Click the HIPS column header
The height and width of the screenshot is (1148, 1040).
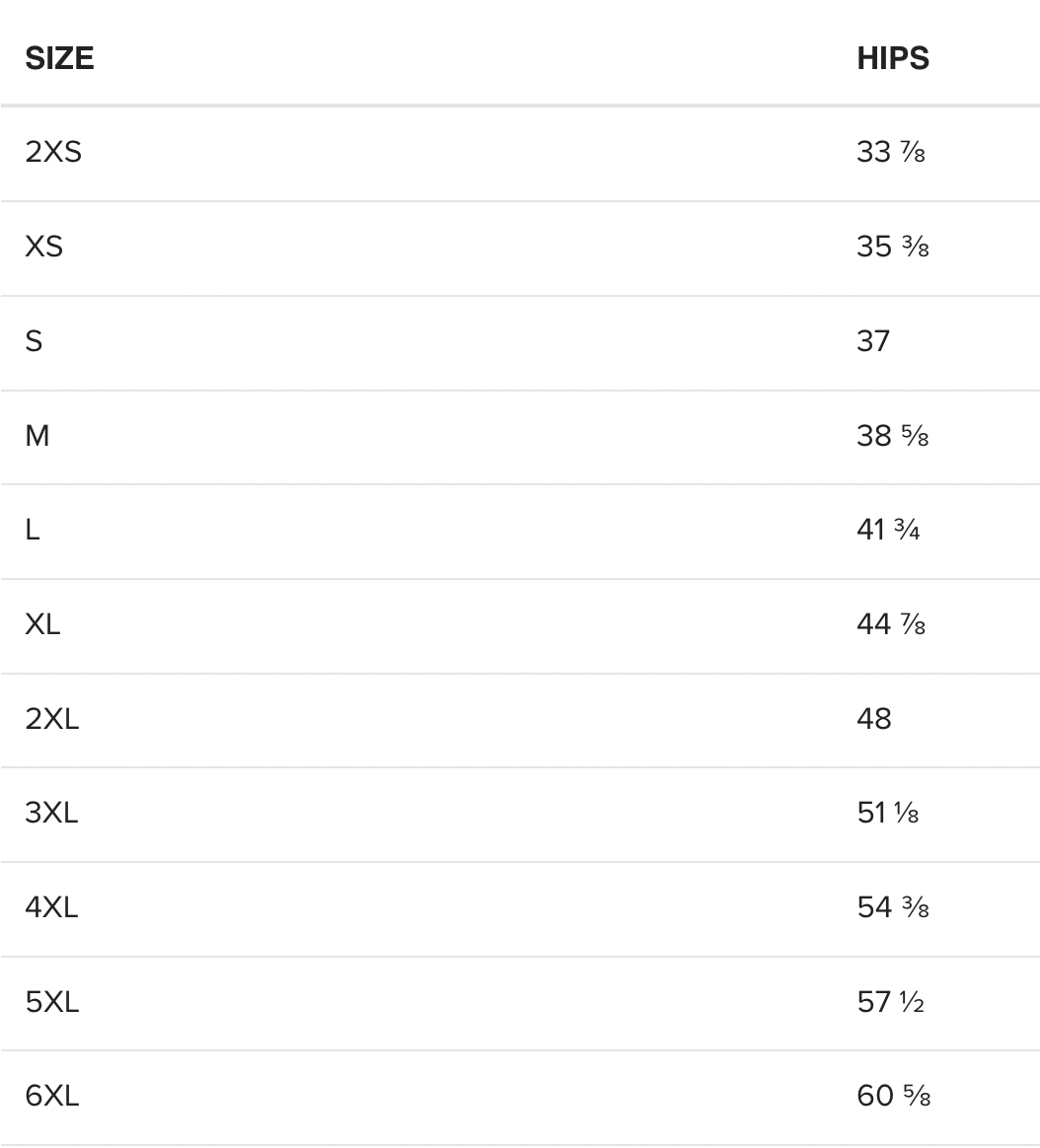(893, 58)
